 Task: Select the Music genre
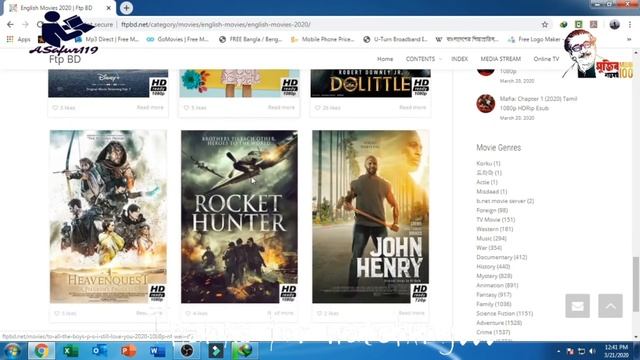[491, 238]
